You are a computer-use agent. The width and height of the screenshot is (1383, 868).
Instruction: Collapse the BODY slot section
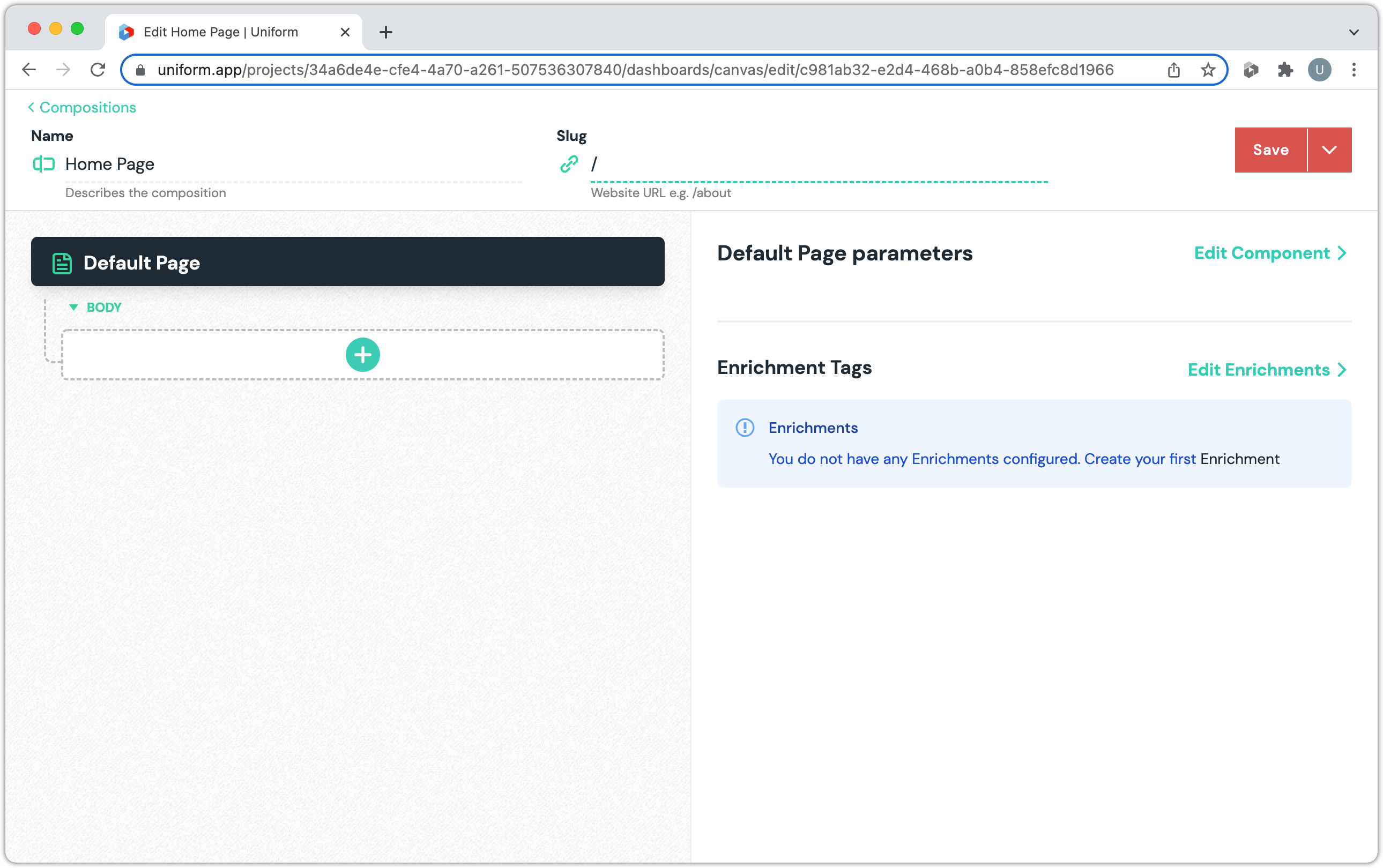(73, 307)
